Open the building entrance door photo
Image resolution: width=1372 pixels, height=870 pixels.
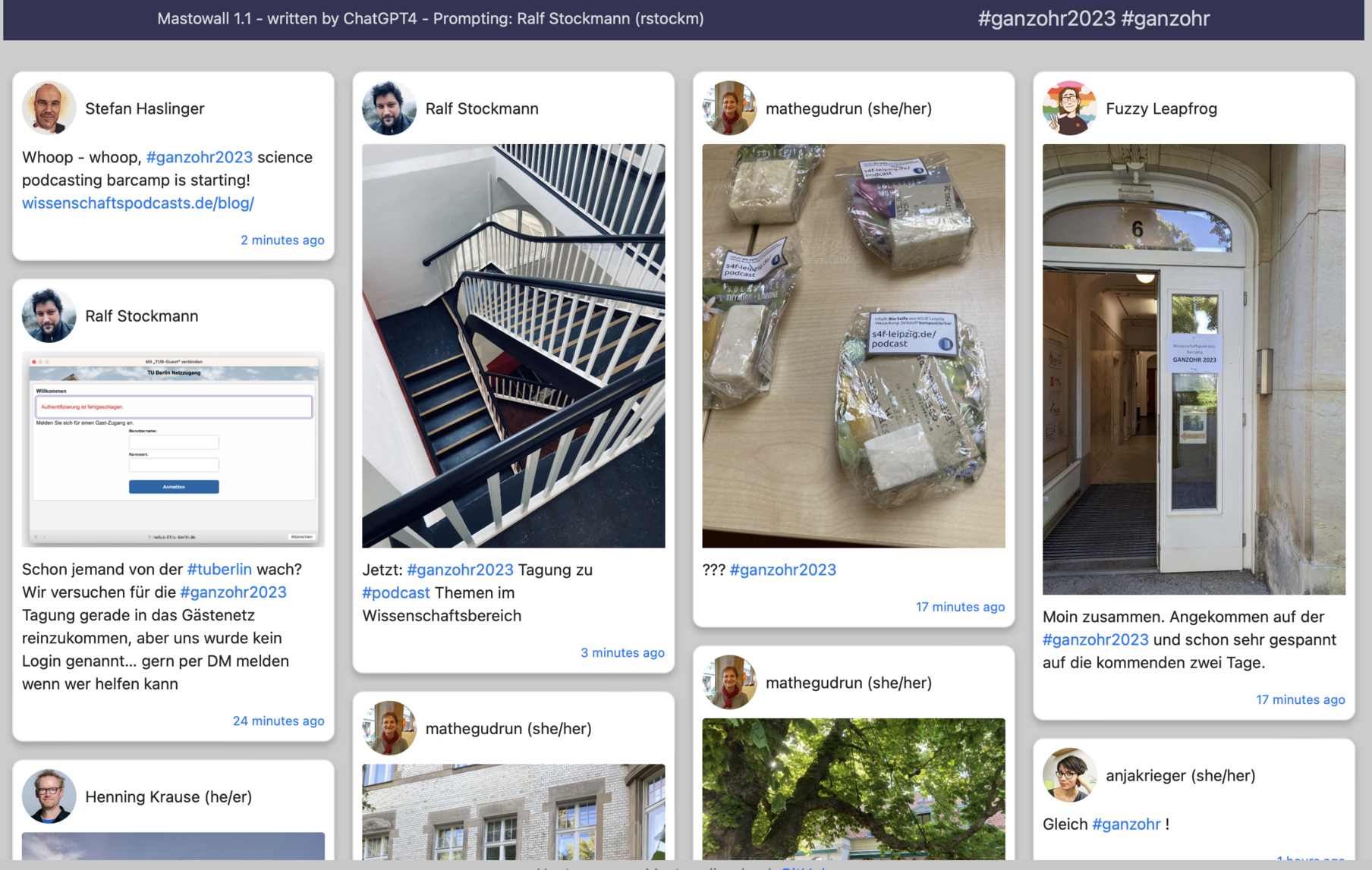click(x=1194, y=369)
